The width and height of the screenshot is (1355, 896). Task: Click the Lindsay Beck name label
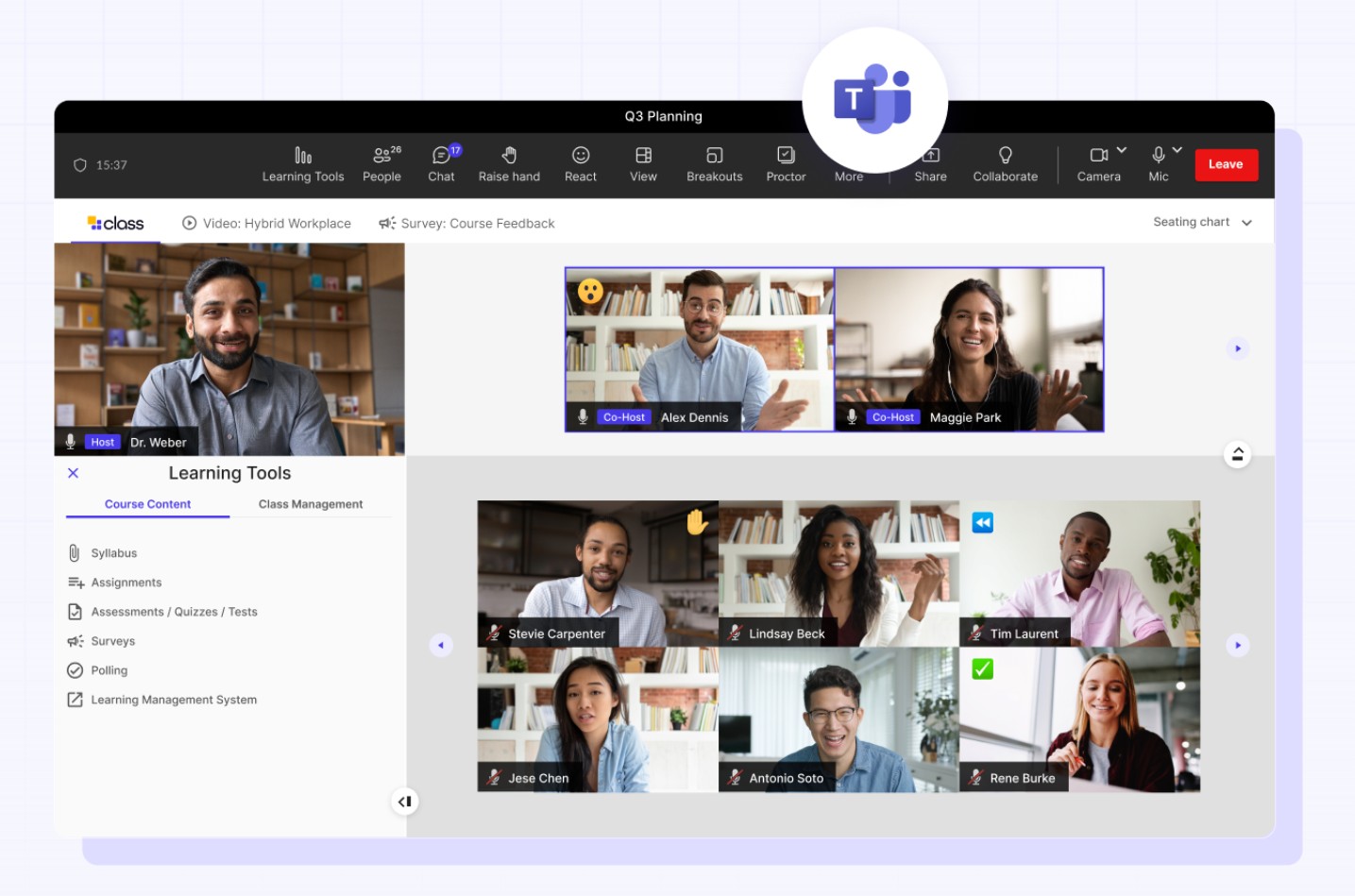(x=787, y=634)
